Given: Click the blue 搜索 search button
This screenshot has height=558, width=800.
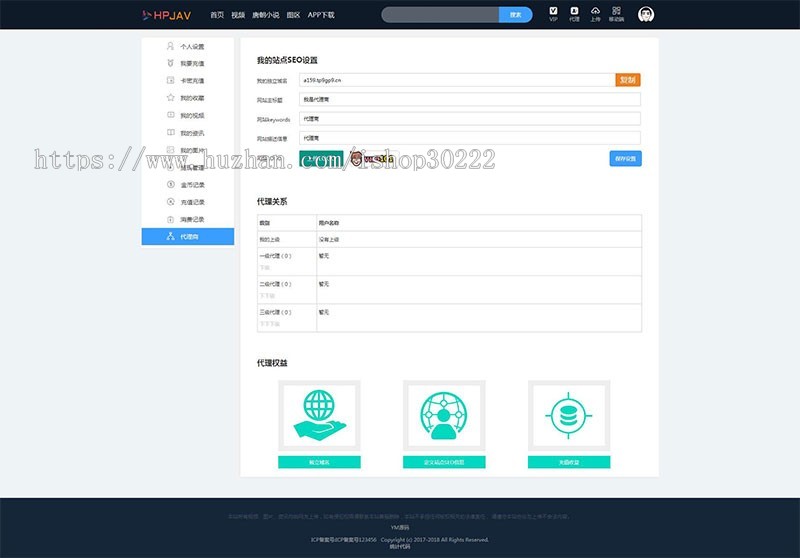Looking at the screenshot, I should [515, 15].
